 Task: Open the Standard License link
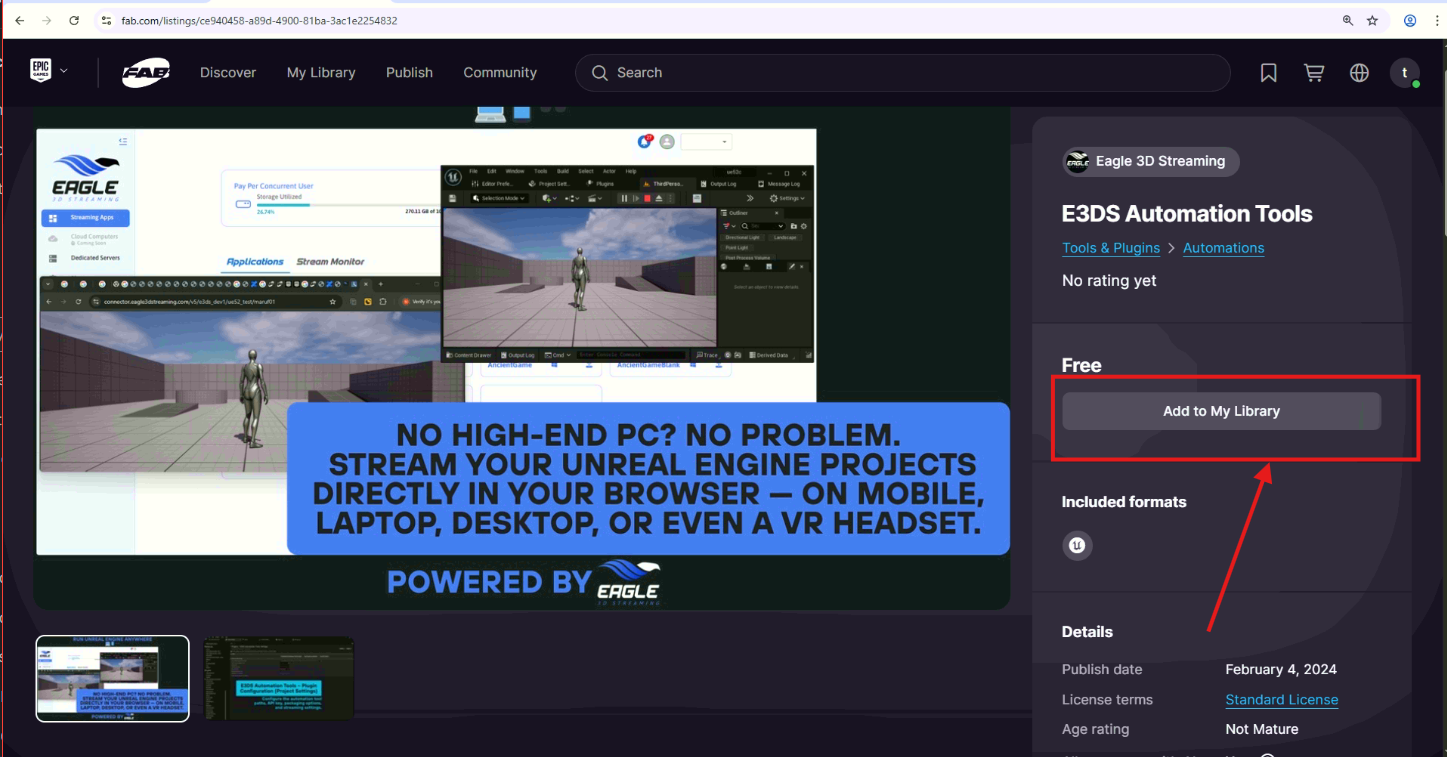pyautogui.click(x=1281, y=700)
